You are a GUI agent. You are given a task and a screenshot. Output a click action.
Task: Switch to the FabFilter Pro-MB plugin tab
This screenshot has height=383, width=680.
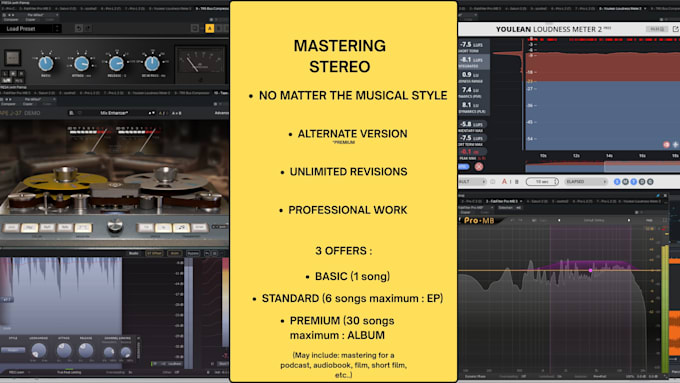(504, 201)
